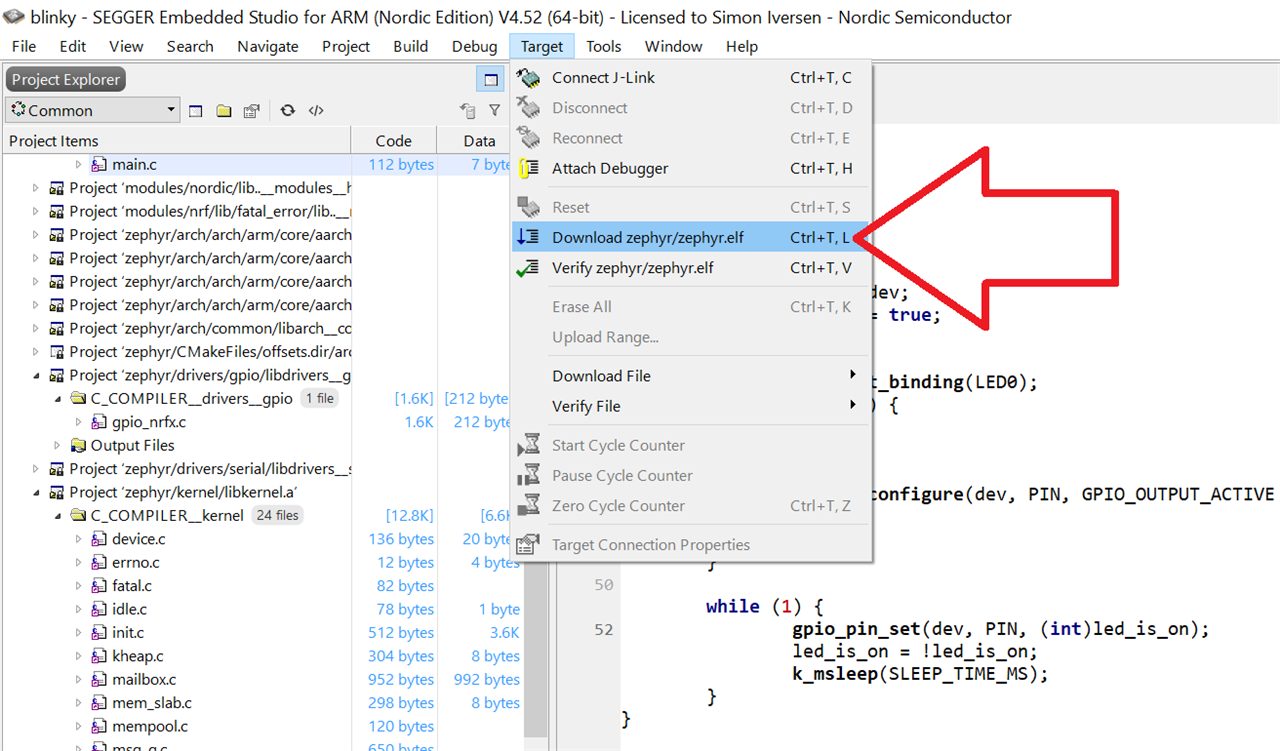Click the Connect J-Link chip icon
Viewport: 1280px width, 751px height.
pyautogui.click(x=528, y=78)
